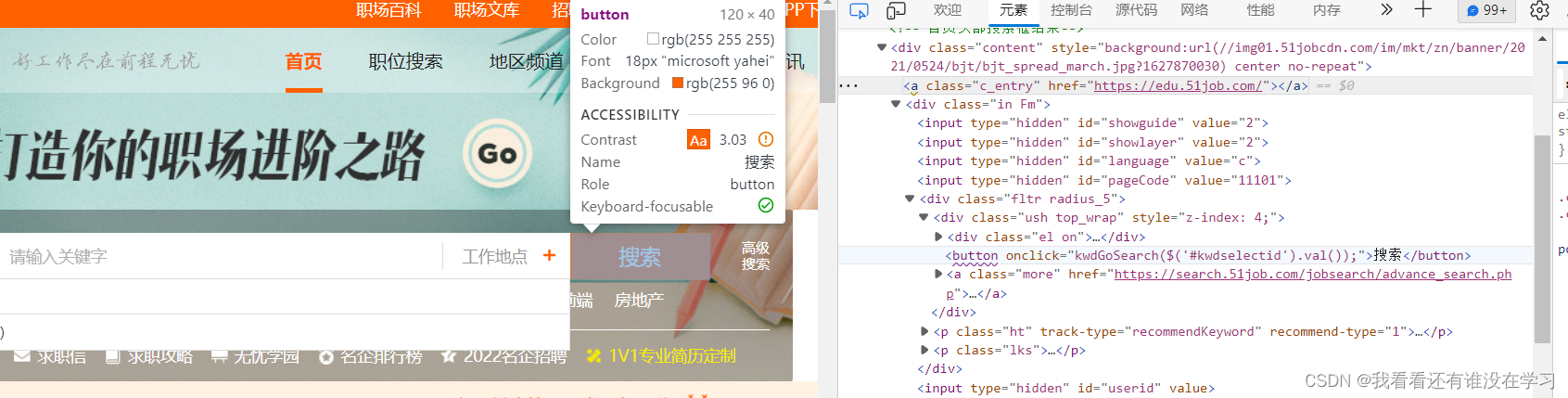Open 职位搜索 in the site navigation
Screen dimensions: 1568x398
click(x=406, y=61)
